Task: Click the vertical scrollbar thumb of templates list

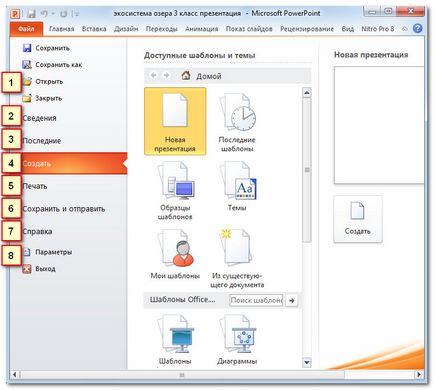Action: click(307, 170)
